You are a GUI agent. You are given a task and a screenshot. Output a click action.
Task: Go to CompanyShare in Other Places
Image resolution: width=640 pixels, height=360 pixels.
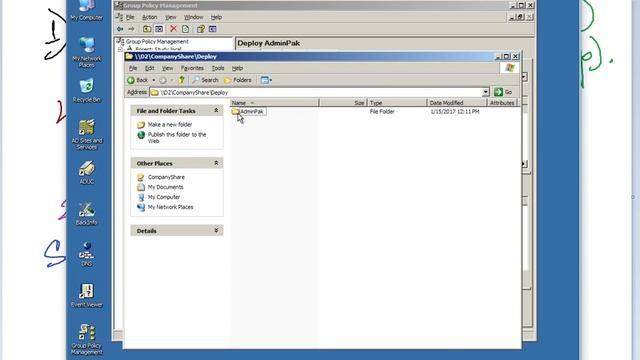166,177
